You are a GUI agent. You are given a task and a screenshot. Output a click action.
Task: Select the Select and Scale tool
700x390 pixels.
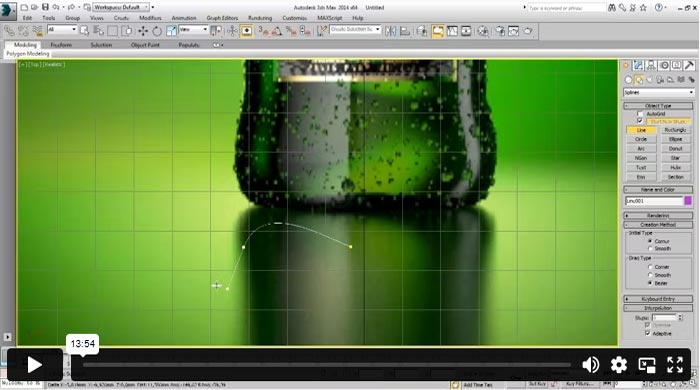171,31
